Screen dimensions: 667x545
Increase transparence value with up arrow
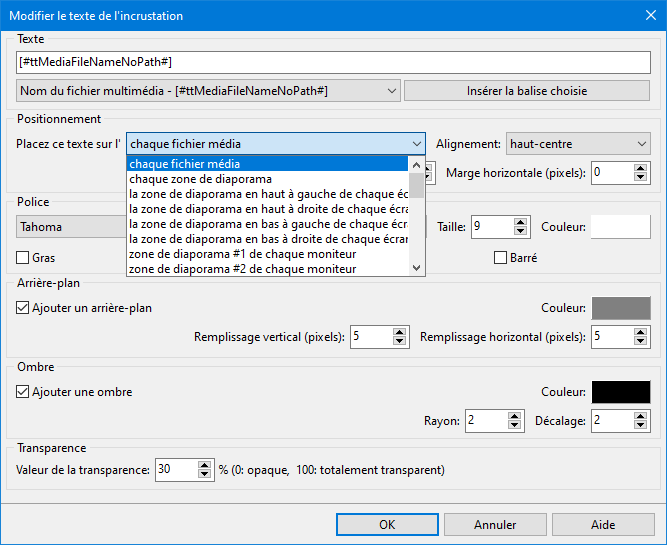tap(204, 465)
